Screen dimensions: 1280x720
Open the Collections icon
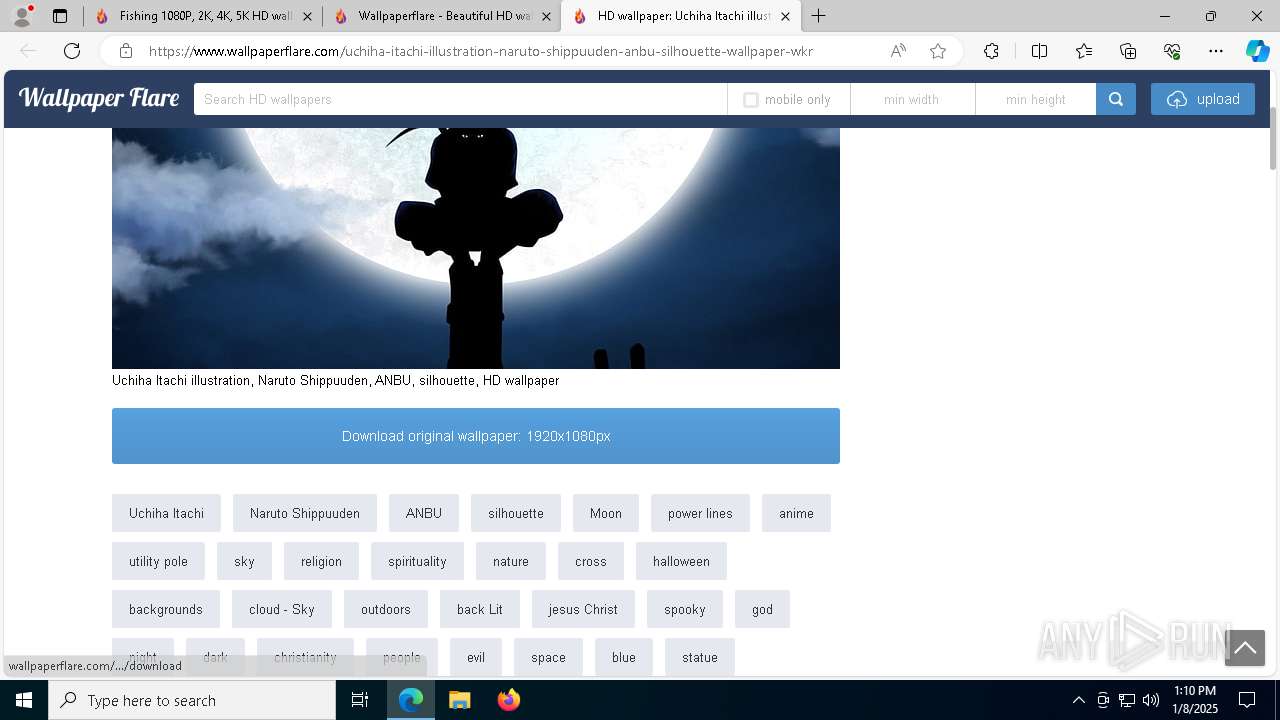click(1128, 51)
